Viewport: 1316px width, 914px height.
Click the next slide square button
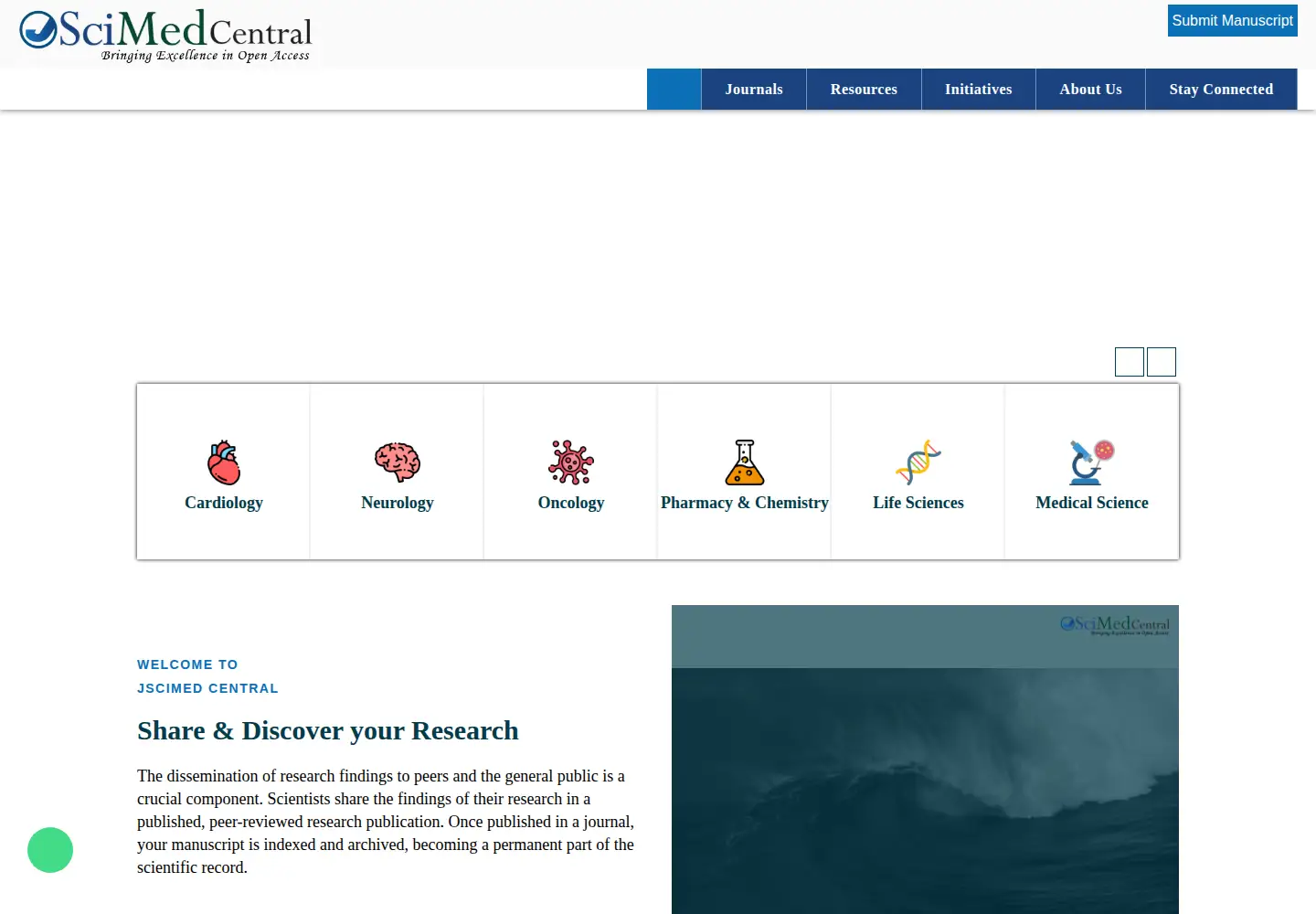coord(1162,362)
